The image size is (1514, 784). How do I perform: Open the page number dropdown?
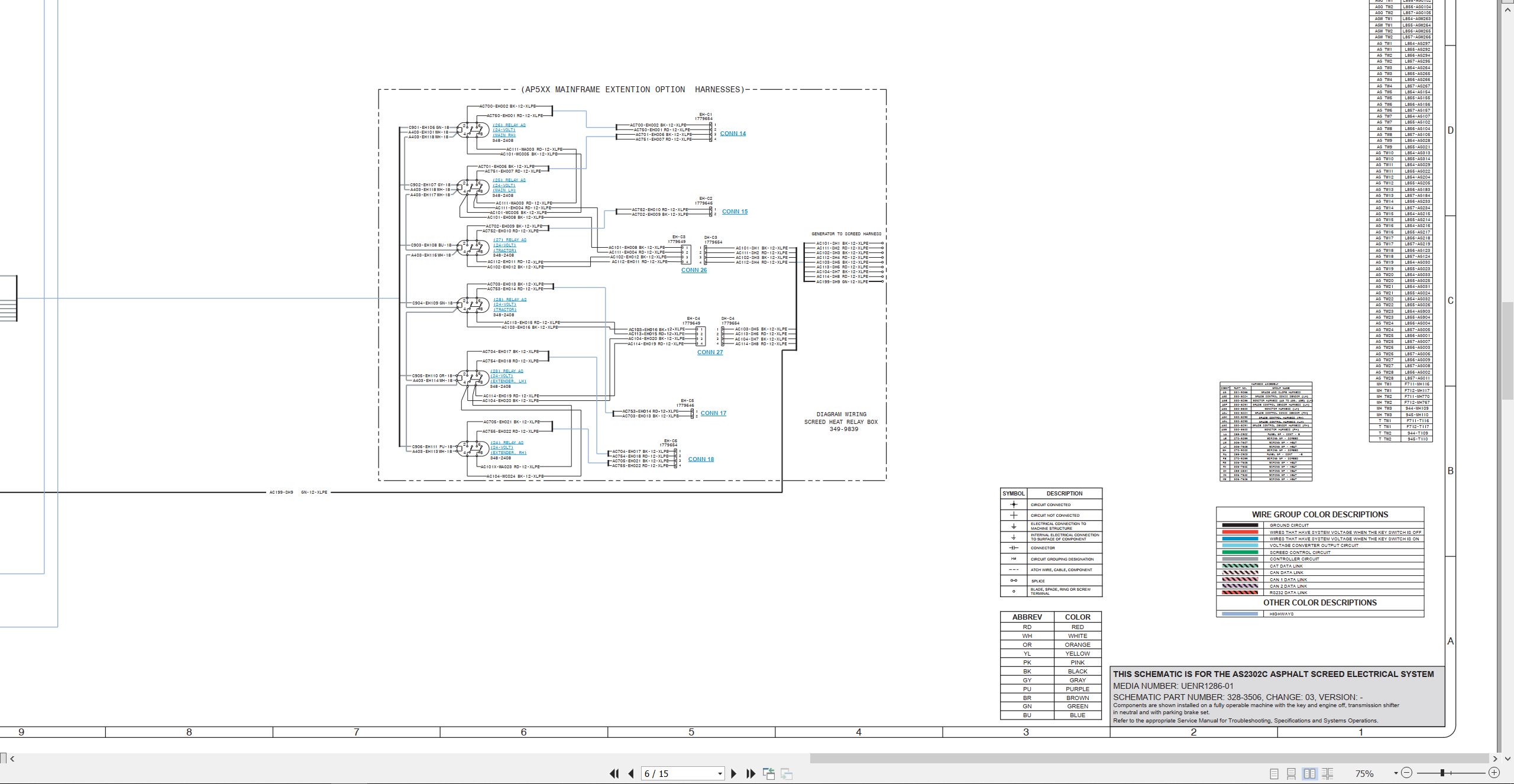pos(720,773)
